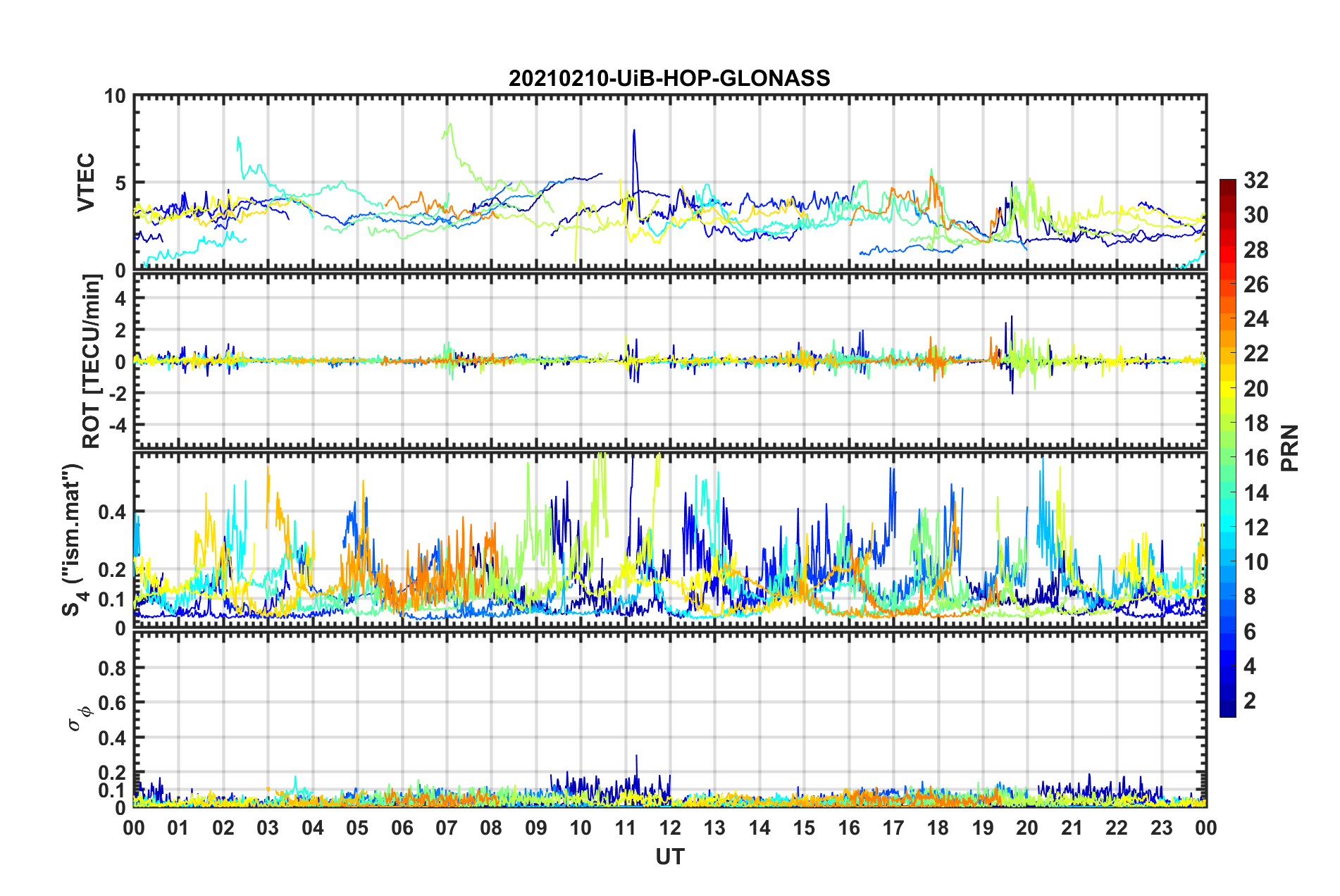The image size is (1340, 896).
Task: Click sigma-phi axis tick label 0.8
Action: click(x=112, y=668)
